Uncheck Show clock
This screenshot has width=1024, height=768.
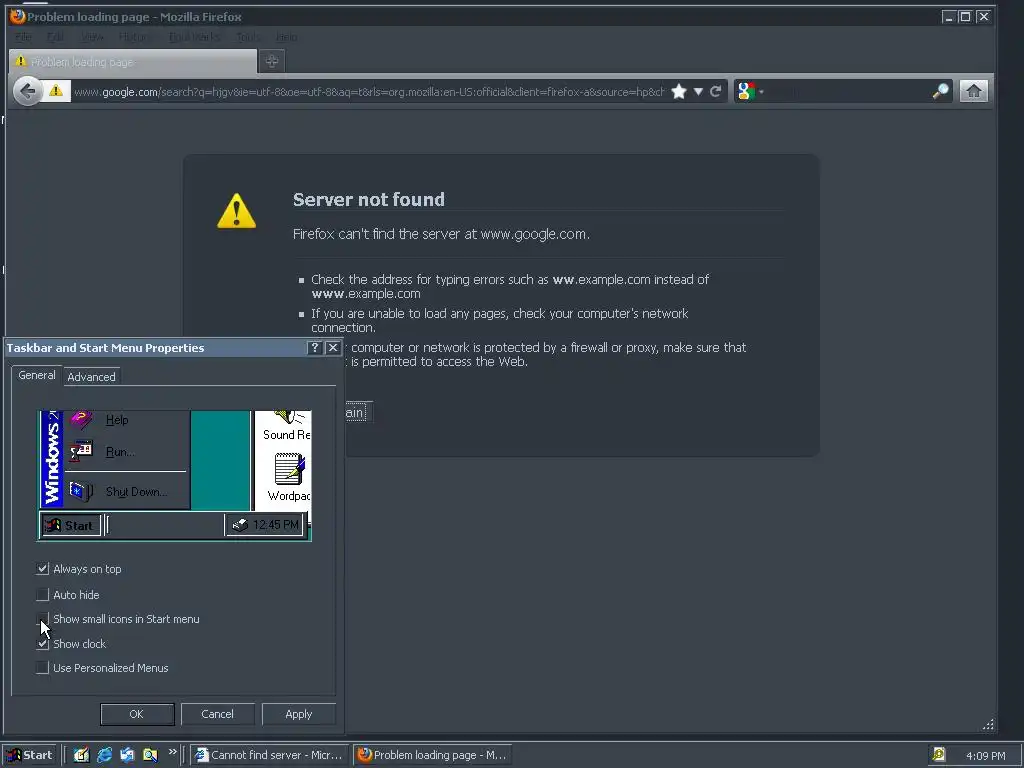42,643
